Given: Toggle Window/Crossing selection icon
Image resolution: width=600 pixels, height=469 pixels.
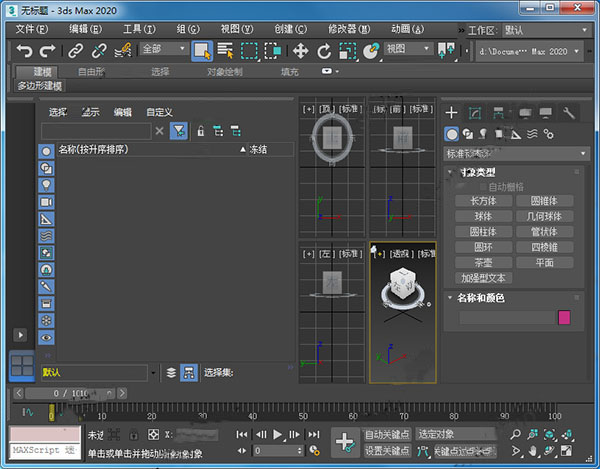Looking at the screenshot, I should click(x=272, y=51).
